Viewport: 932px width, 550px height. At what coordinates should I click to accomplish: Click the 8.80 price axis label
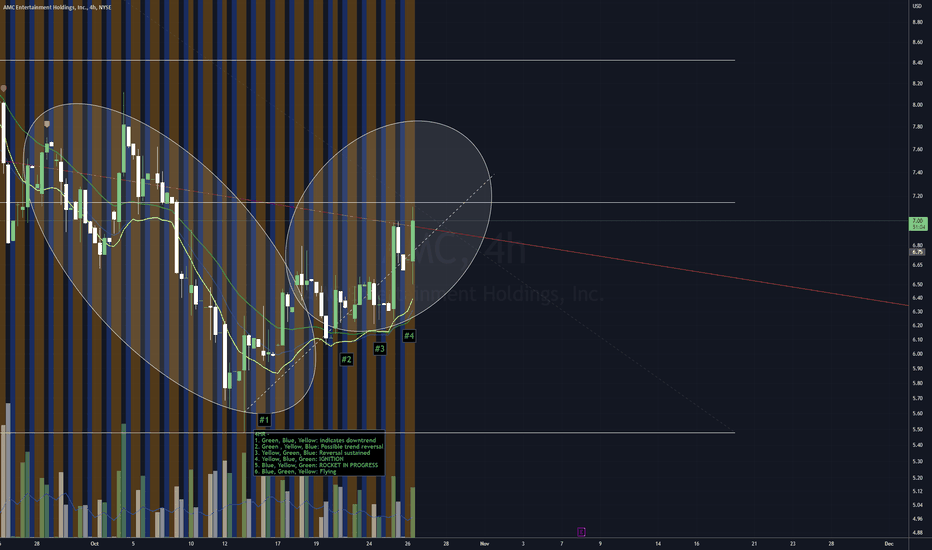(917, 22)
